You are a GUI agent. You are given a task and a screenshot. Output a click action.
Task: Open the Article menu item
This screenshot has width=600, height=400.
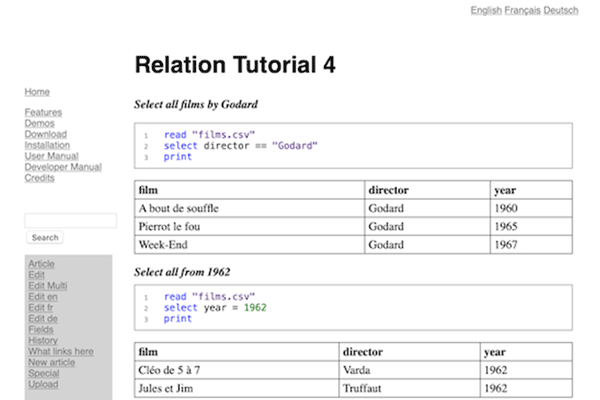[41, 264]
